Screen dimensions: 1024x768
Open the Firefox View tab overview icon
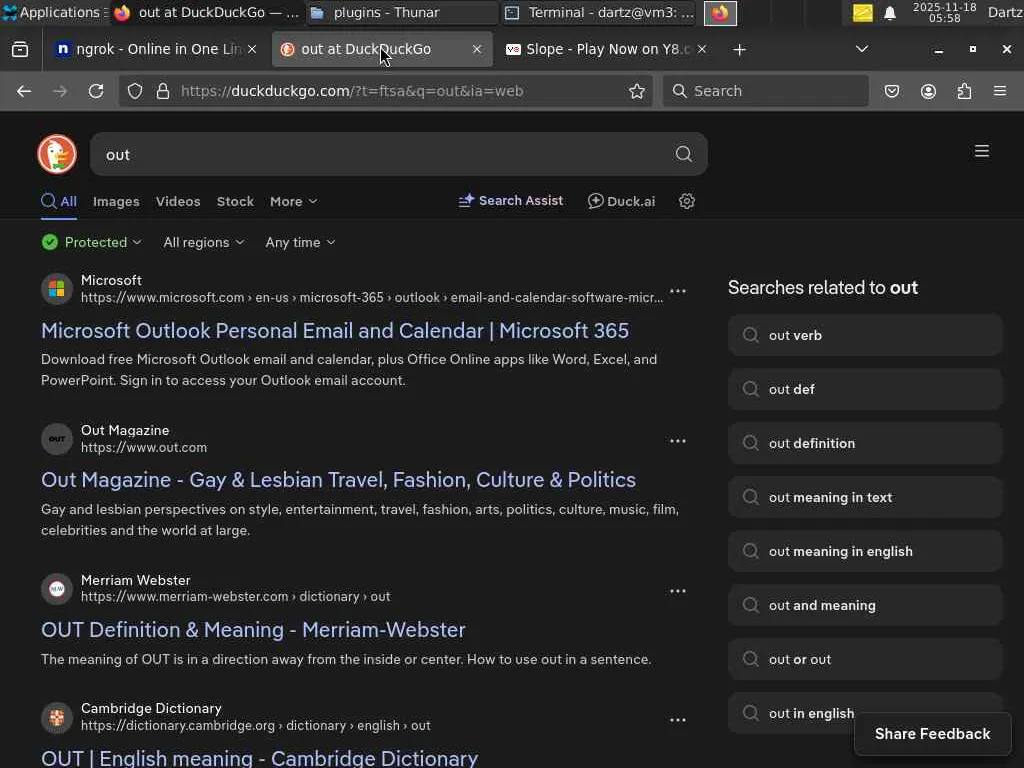click(20, 50)
